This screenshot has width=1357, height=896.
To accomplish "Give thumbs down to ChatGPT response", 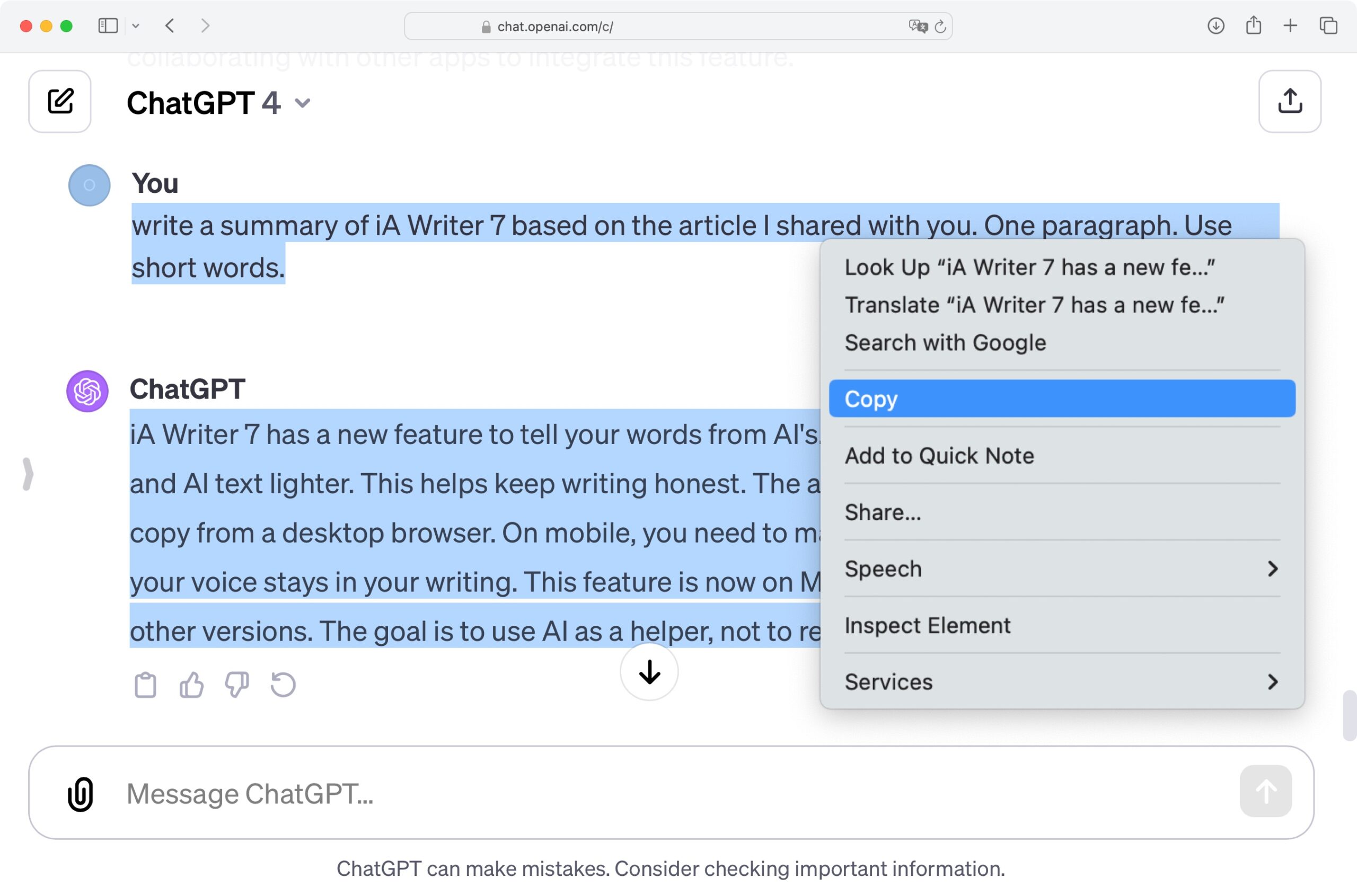I will pyautogui.click(x=236, y=685).
